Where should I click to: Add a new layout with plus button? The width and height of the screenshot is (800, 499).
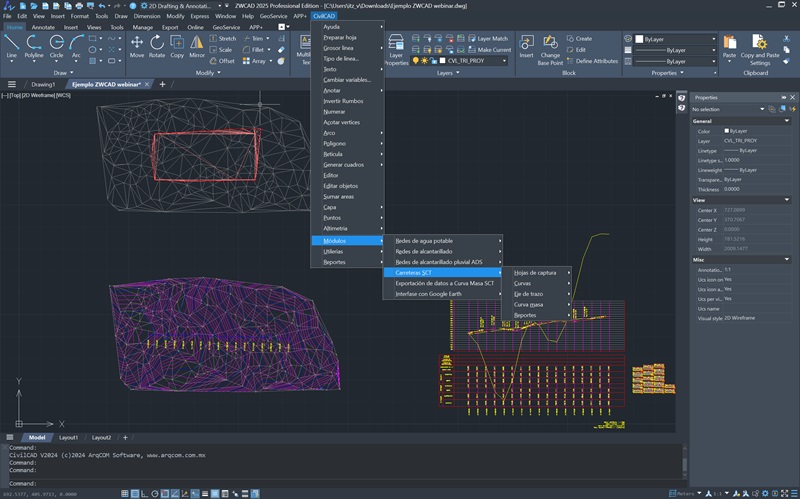click(125, 437)
